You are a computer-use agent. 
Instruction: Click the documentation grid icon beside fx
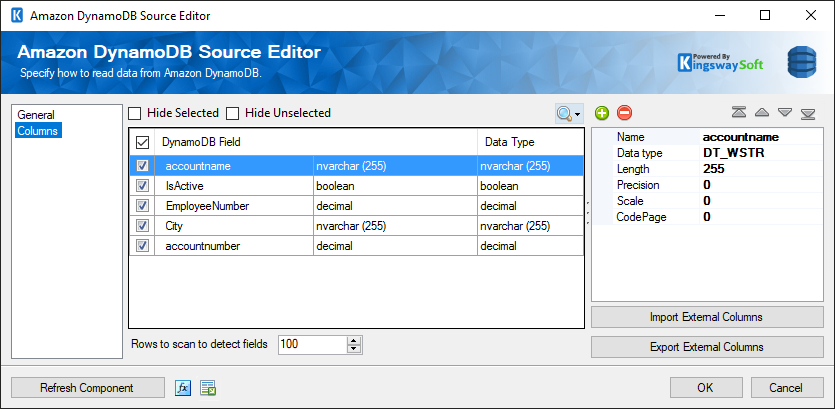208,388
